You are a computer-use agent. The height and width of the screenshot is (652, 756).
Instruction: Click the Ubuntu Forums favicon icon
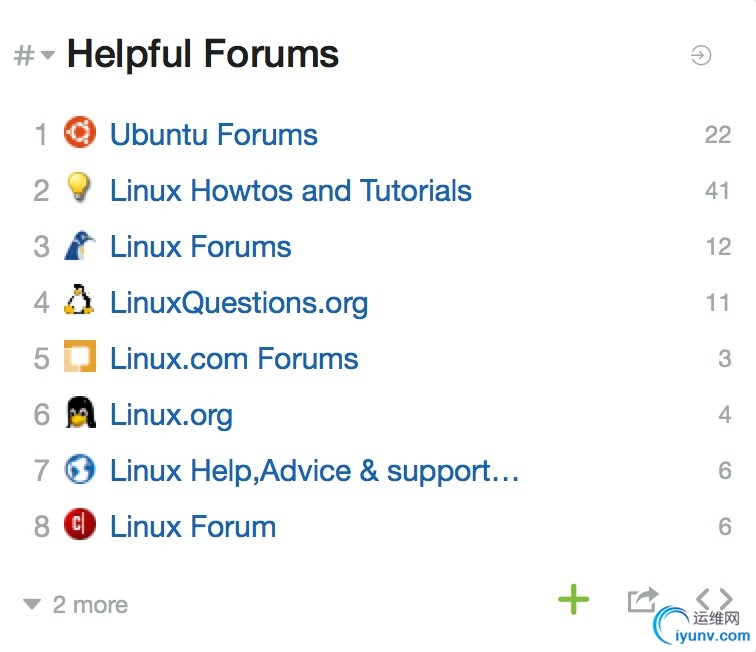tap(79, 133)
